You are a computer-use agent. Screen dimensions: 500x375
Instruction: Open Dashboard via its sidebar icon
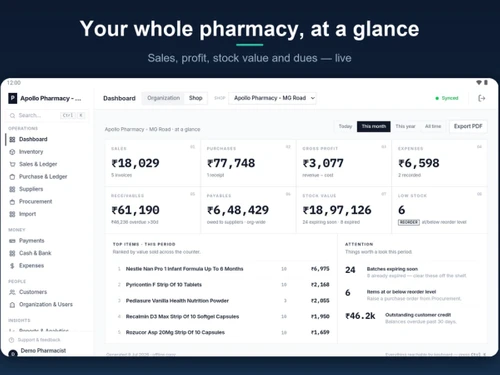12,139
